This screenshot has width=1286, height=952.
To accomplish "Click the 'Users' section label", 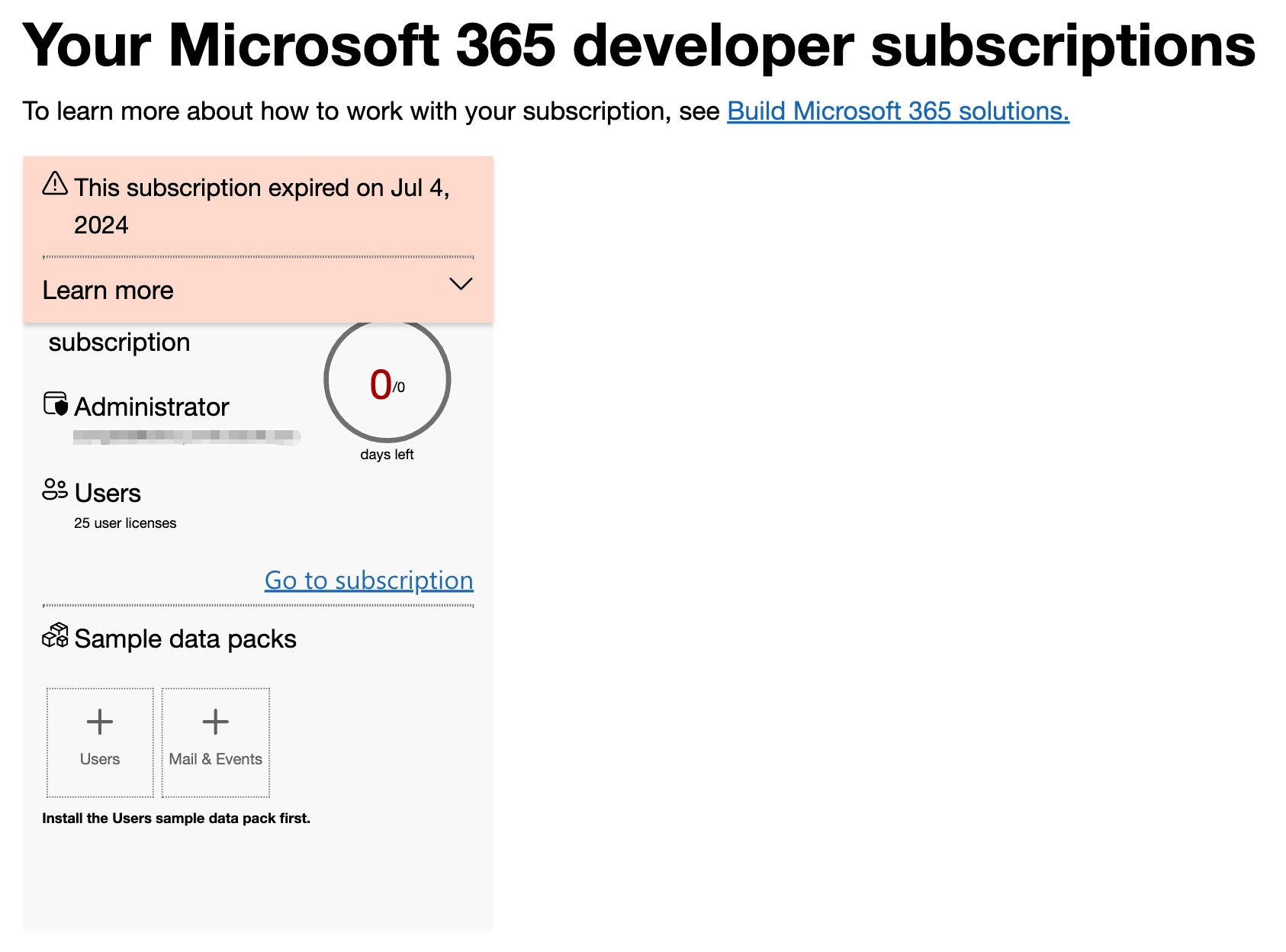I will [108, 493].
